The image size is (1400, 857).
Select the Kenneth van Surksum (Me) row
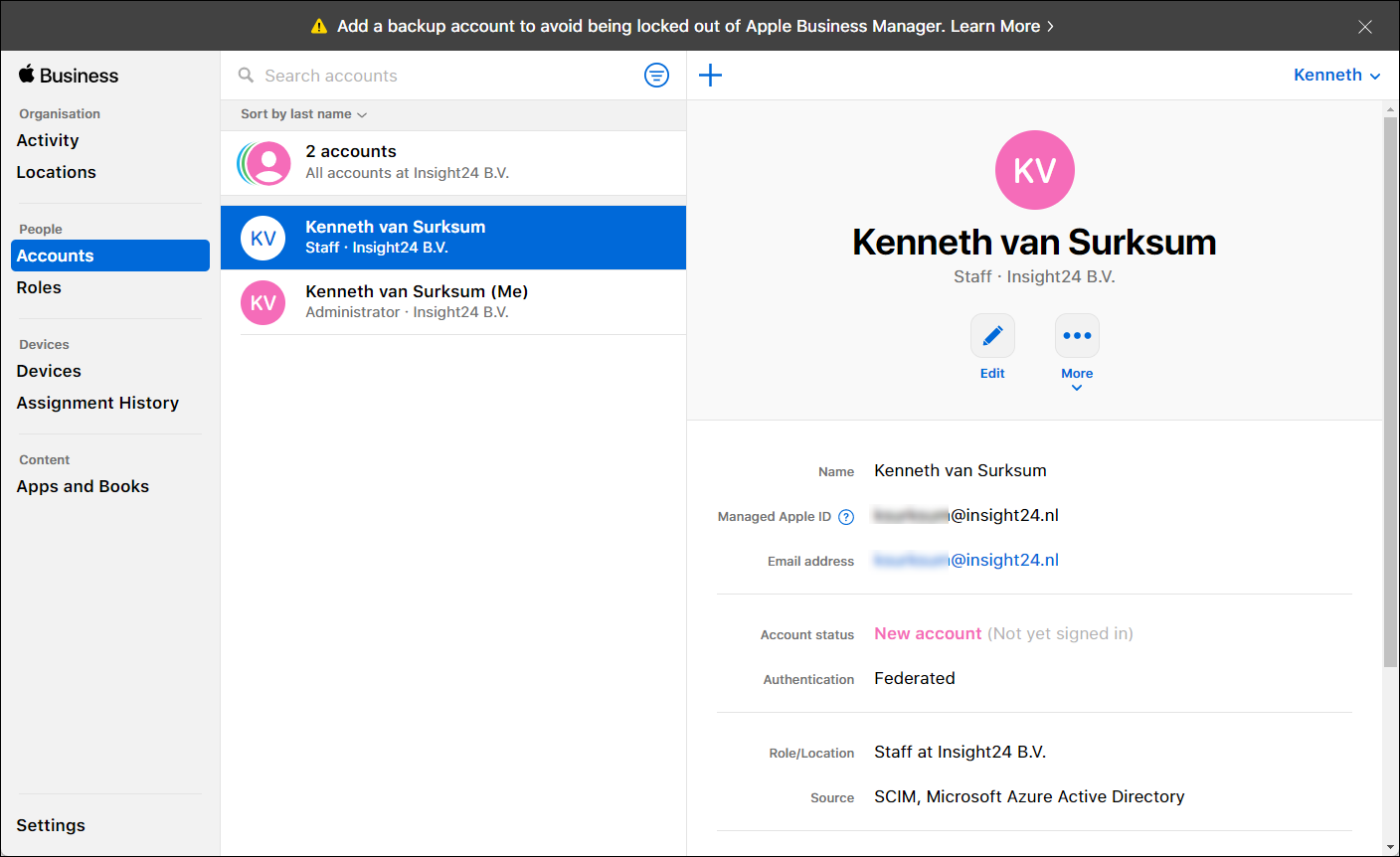[x=453, y=302]
